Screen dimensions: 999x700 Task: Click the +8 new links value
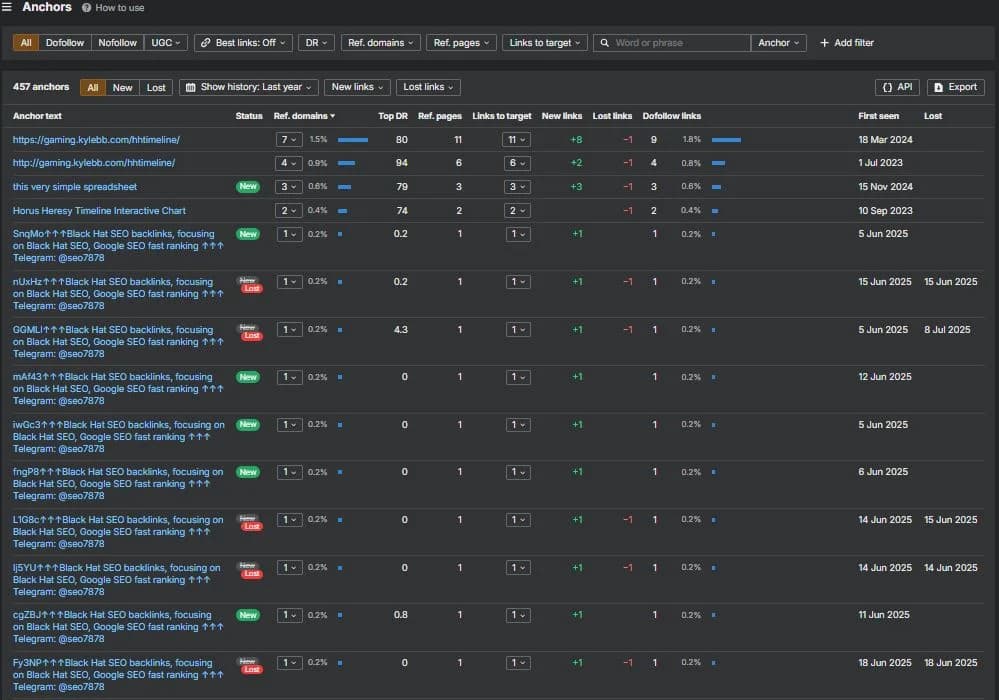576,139
